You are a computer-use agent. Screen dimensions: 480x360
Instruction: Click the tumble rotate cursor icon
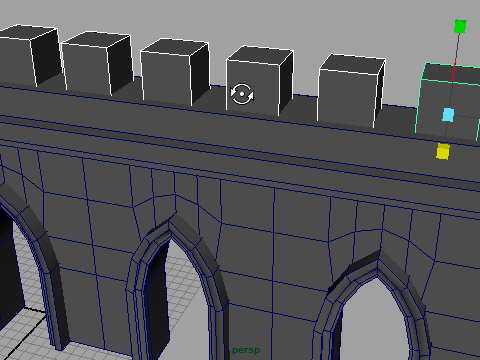click(242, 94)
